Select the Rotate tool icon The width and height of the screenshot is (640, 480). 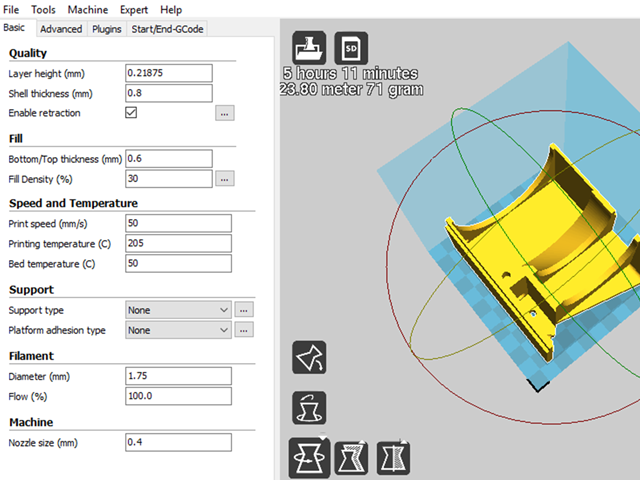(309, 458)
